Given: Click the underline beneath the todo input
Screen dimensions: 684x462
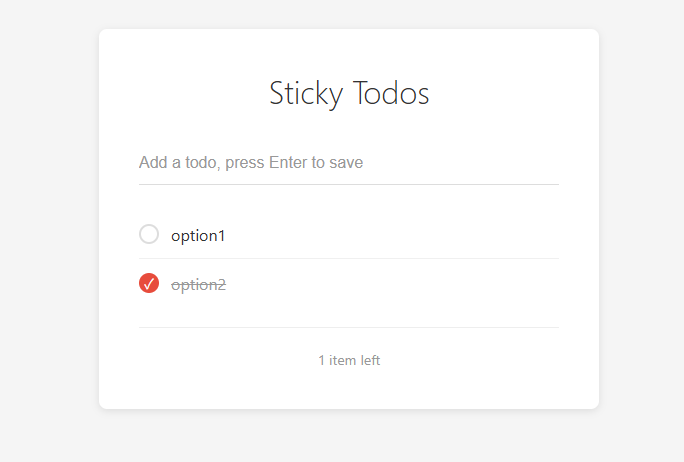Looking at the screenshot, I should pos(348,184).
